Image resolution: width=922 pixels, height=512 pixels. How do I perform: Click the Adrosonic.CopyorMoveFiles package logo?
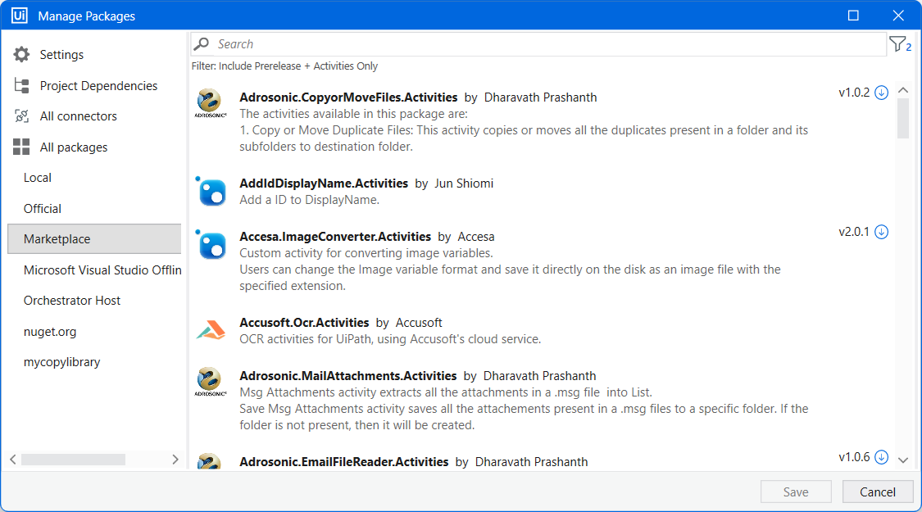coord(210,103)
